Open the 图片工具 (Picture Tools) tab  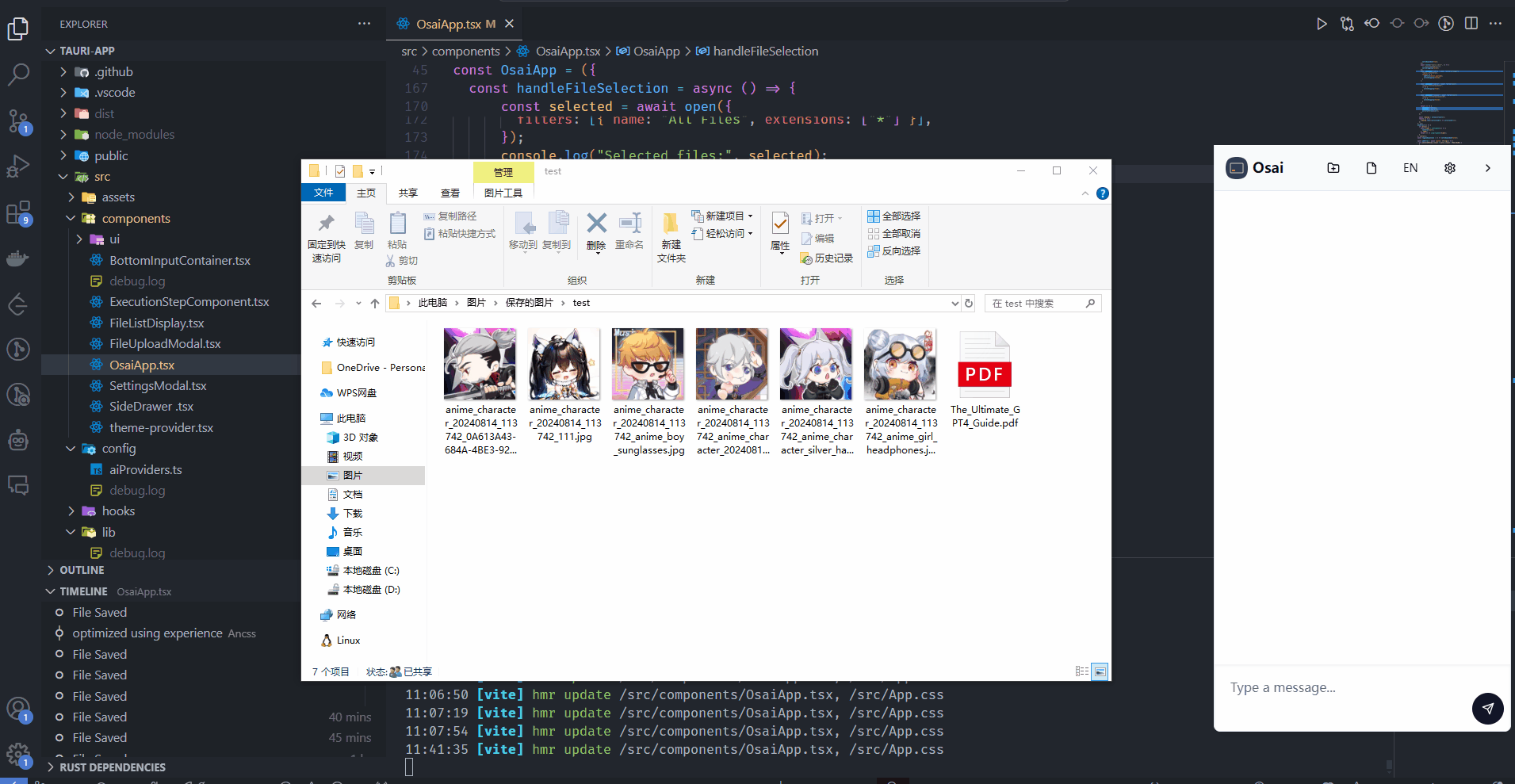[503, 193]
